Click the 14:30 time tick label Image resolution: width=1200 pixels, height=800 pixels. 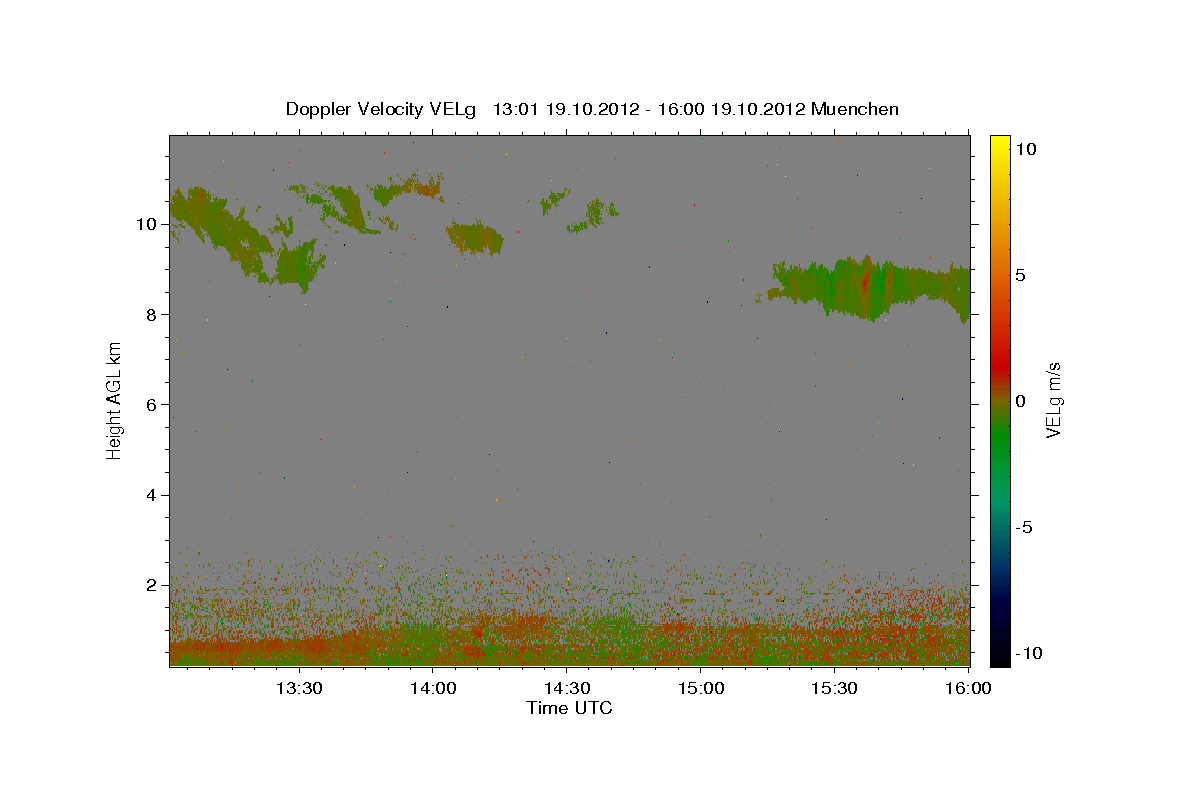566,689
